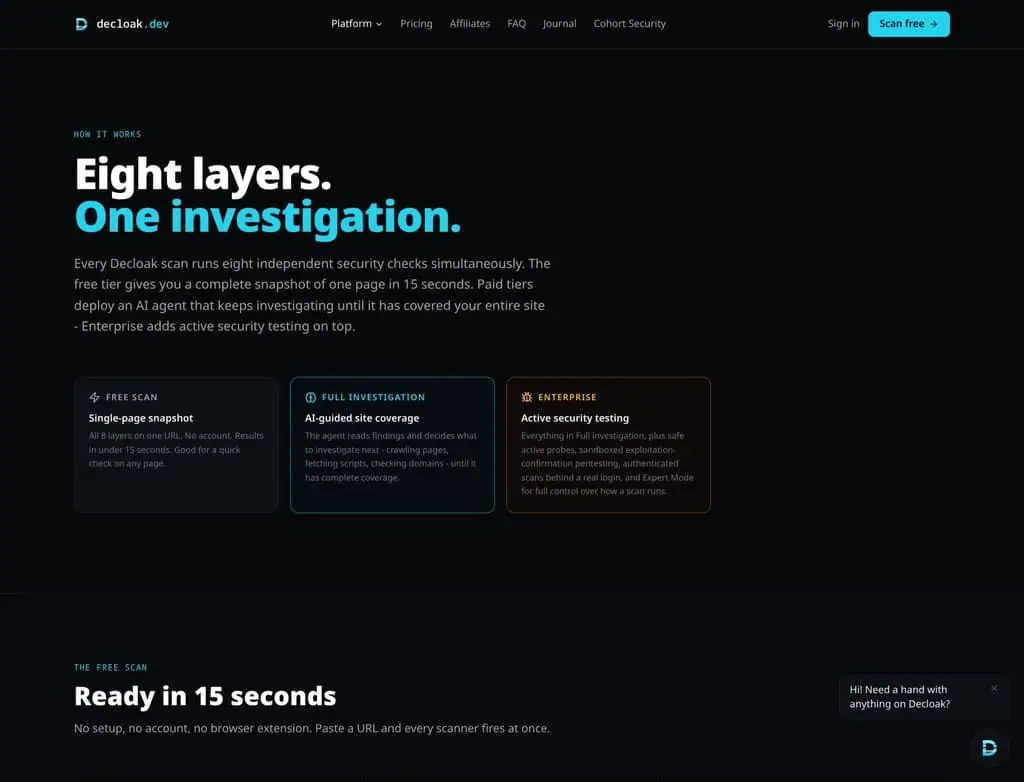Click the FULL INVESTIGATION card label
The height and width of the screenshot is (782, 1024).
pos(373,397)
